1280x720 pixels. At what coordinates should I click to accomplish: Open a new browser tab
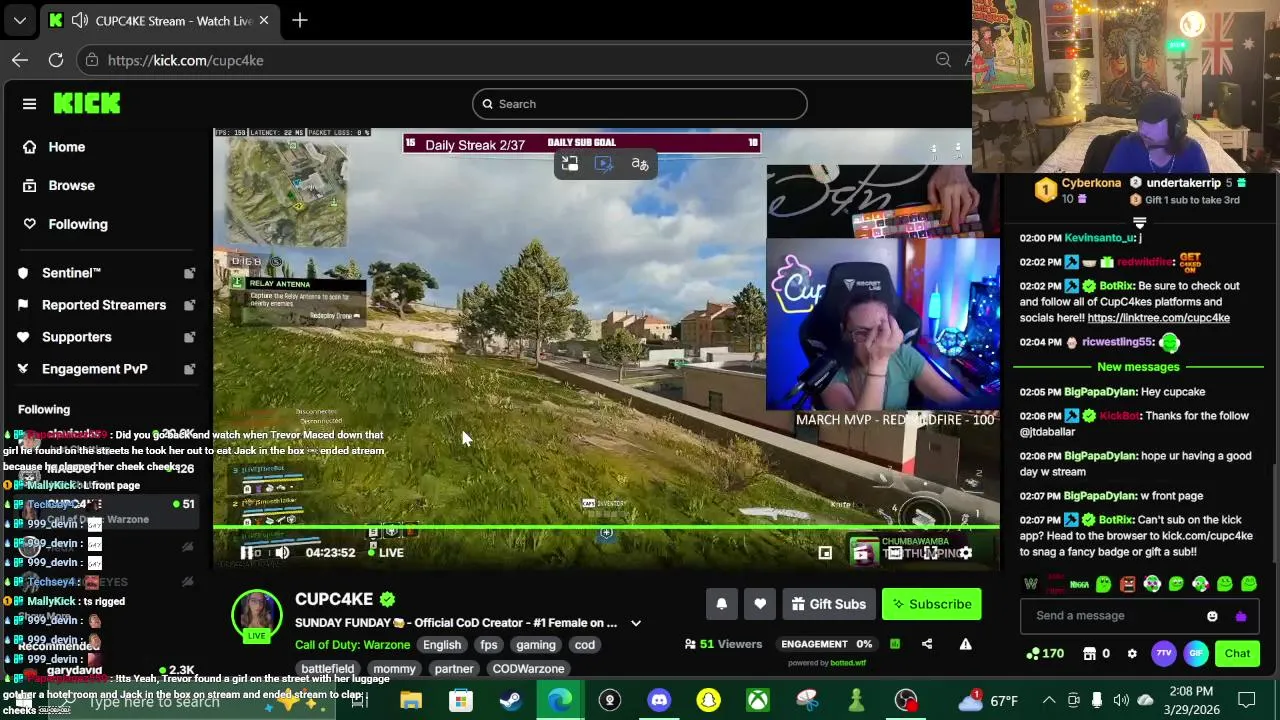point(300,20)
